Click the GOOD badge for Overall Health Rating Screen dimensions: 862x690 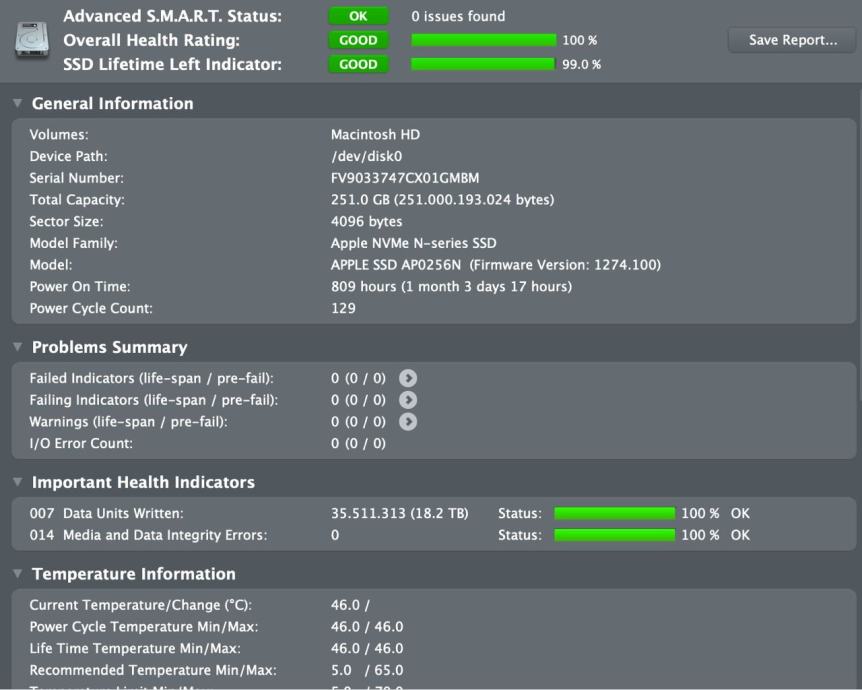[x=358, y=40]
